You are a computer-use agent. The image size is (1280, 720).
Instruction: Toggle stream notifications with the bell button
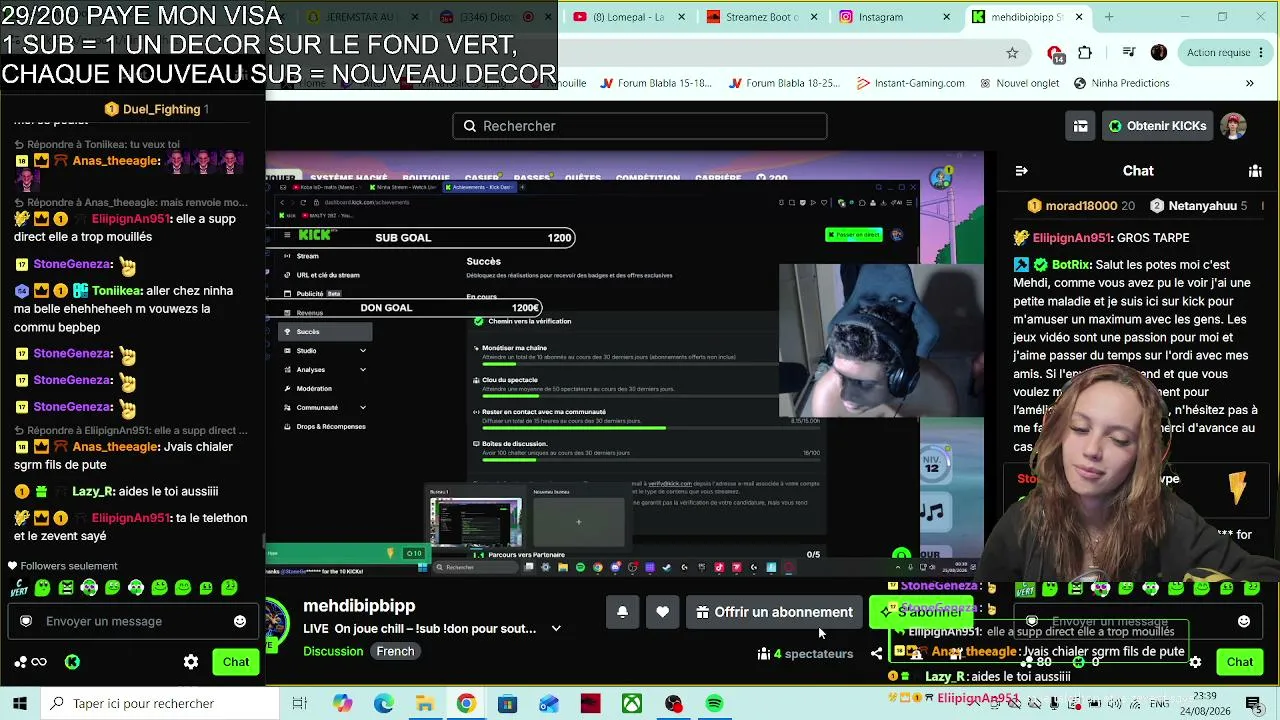[622, 612]
